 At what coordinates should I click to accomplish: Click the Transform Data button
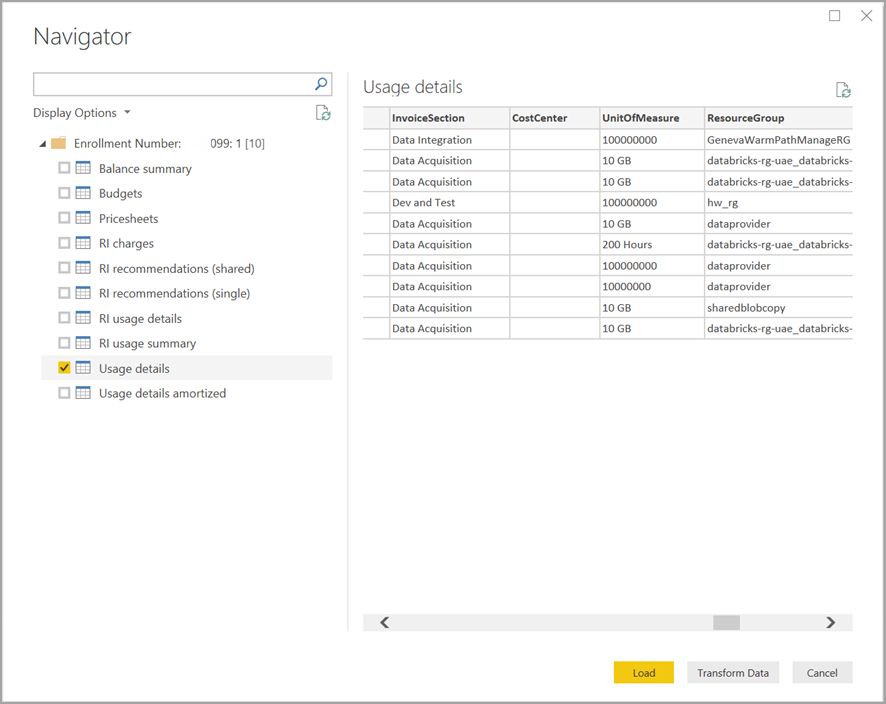[733, 672]
